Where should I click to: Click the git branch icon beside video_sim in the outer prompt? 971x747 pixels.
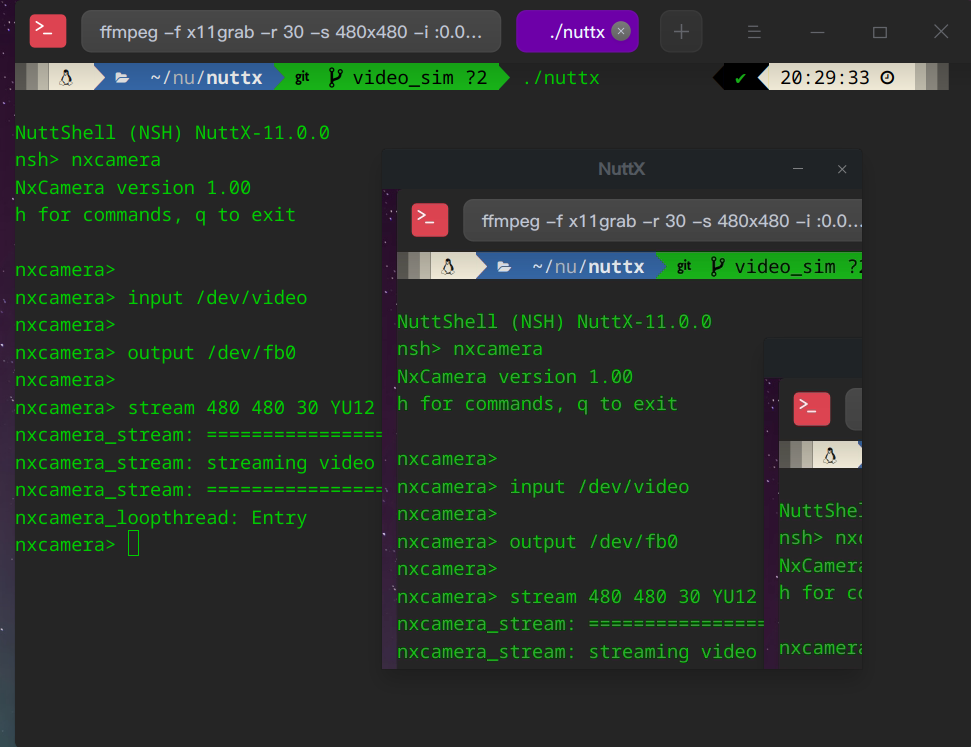(335, 77)
